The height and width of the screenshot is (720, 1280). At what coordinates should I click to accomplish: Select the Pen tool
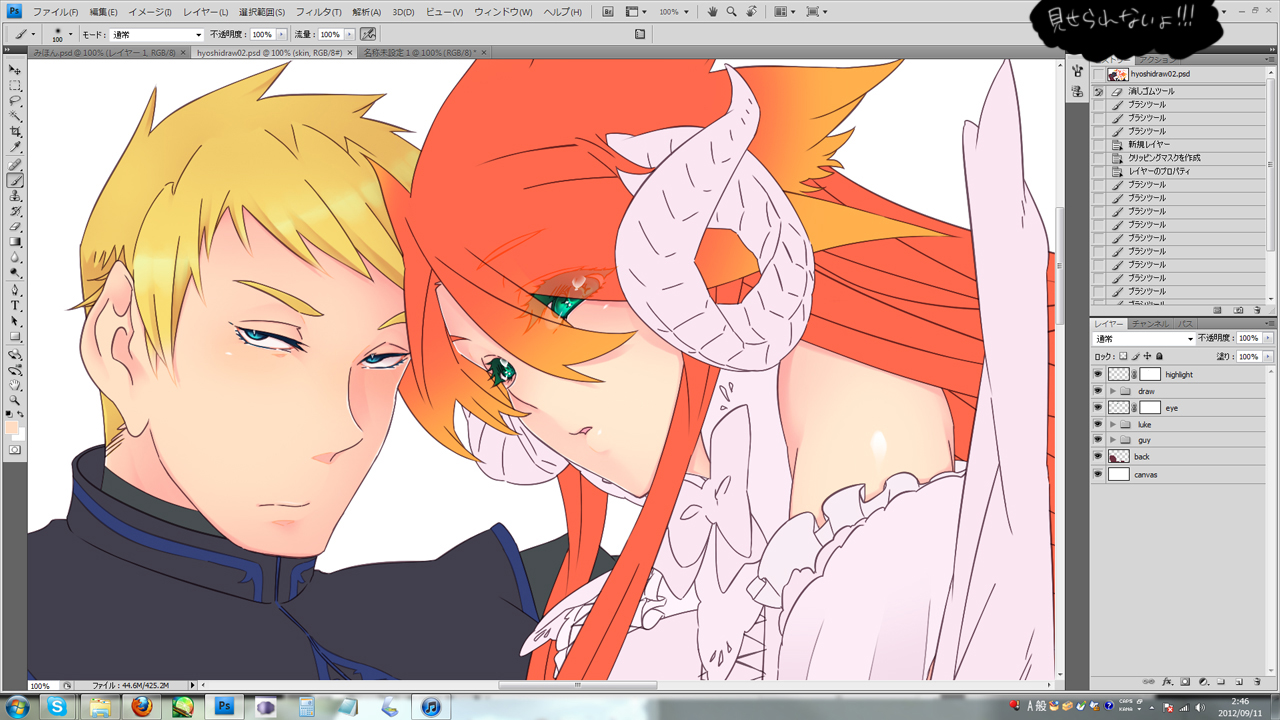tap(15, 290)
